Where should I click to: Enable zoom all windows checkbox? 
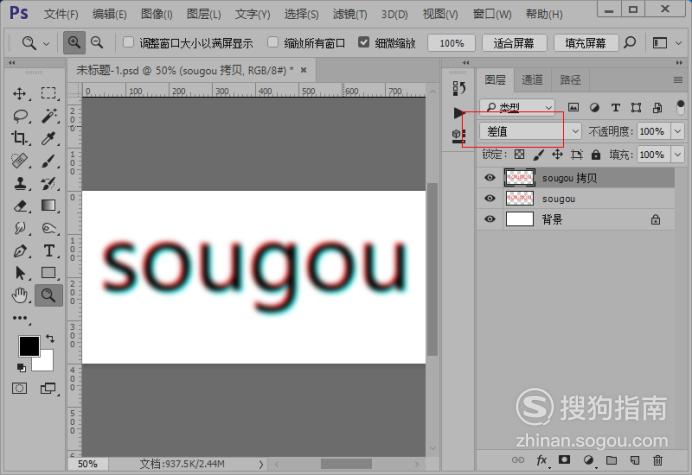[273, 42]
